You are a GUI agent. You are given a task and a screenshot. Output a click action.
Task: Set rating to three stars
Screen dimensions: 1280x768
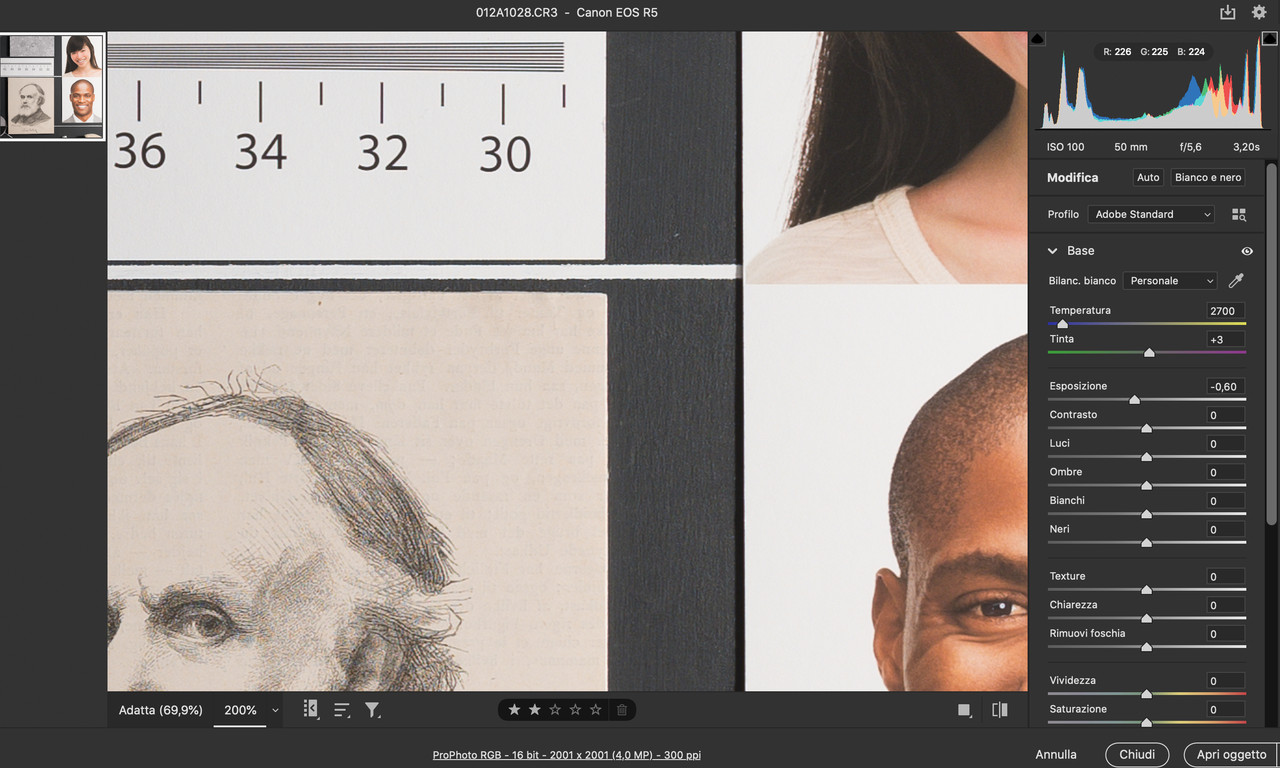pyautogui.click(x=555, y=710)
